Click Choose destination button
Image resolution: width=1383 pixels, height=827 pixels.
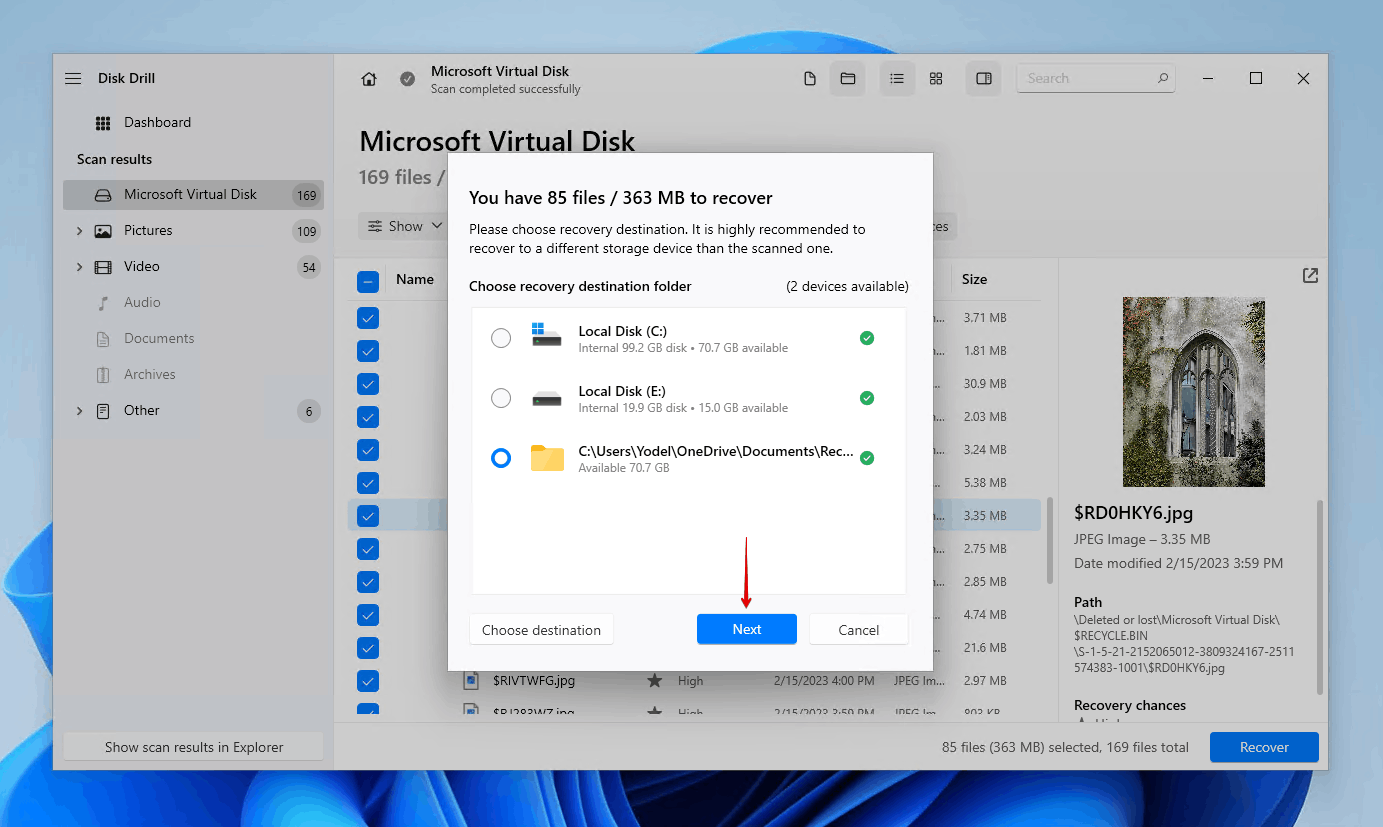pos(541,629)
